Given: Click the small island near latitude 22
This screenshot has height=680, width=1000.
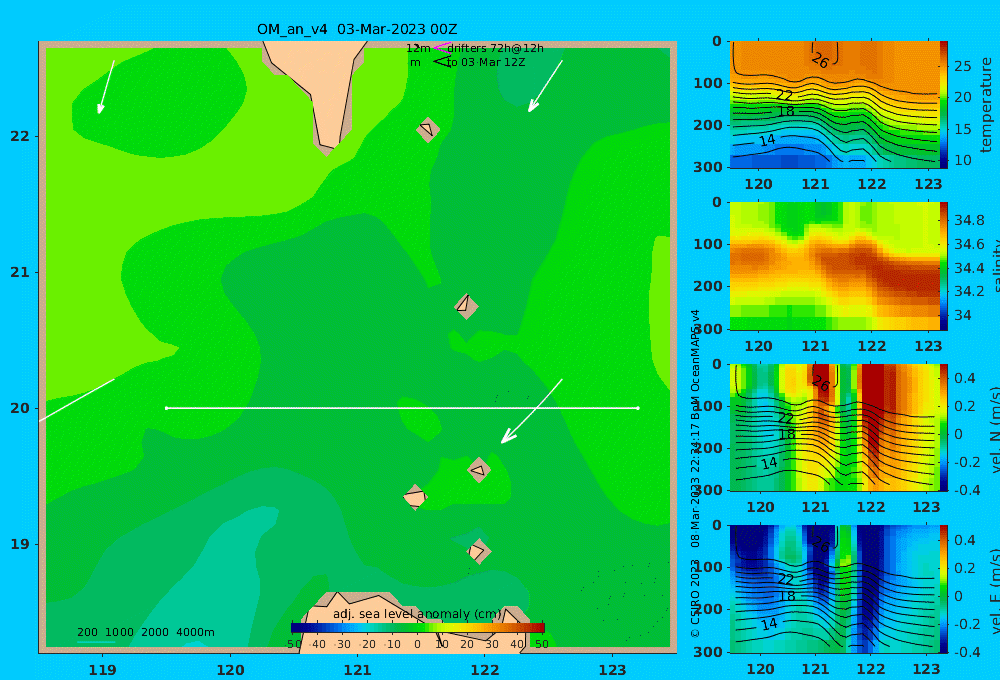Looking at the screenshot, I should click(428, 129).
